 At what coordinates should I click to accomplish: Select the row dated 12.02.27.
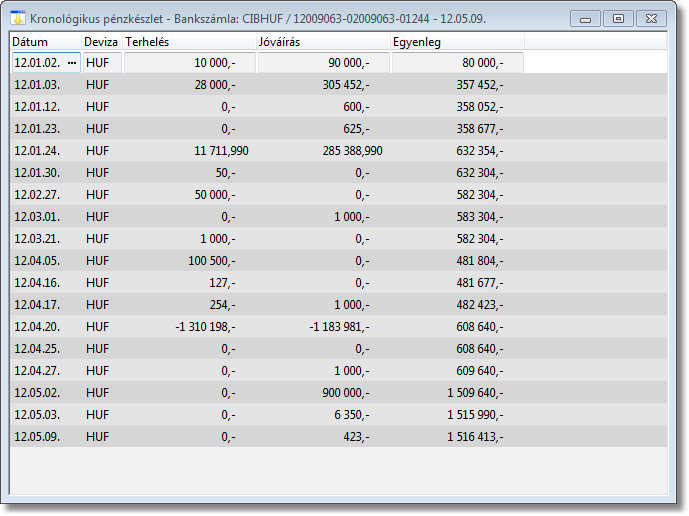pyautogui.click(x=338, y=194)
